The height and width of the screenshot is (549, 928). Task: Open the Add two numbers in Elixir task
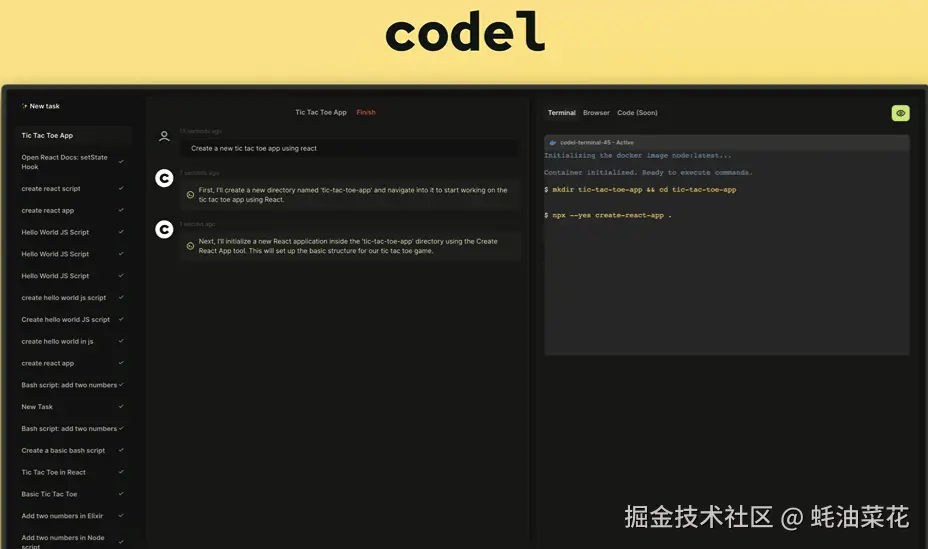(x=73, y=516)
